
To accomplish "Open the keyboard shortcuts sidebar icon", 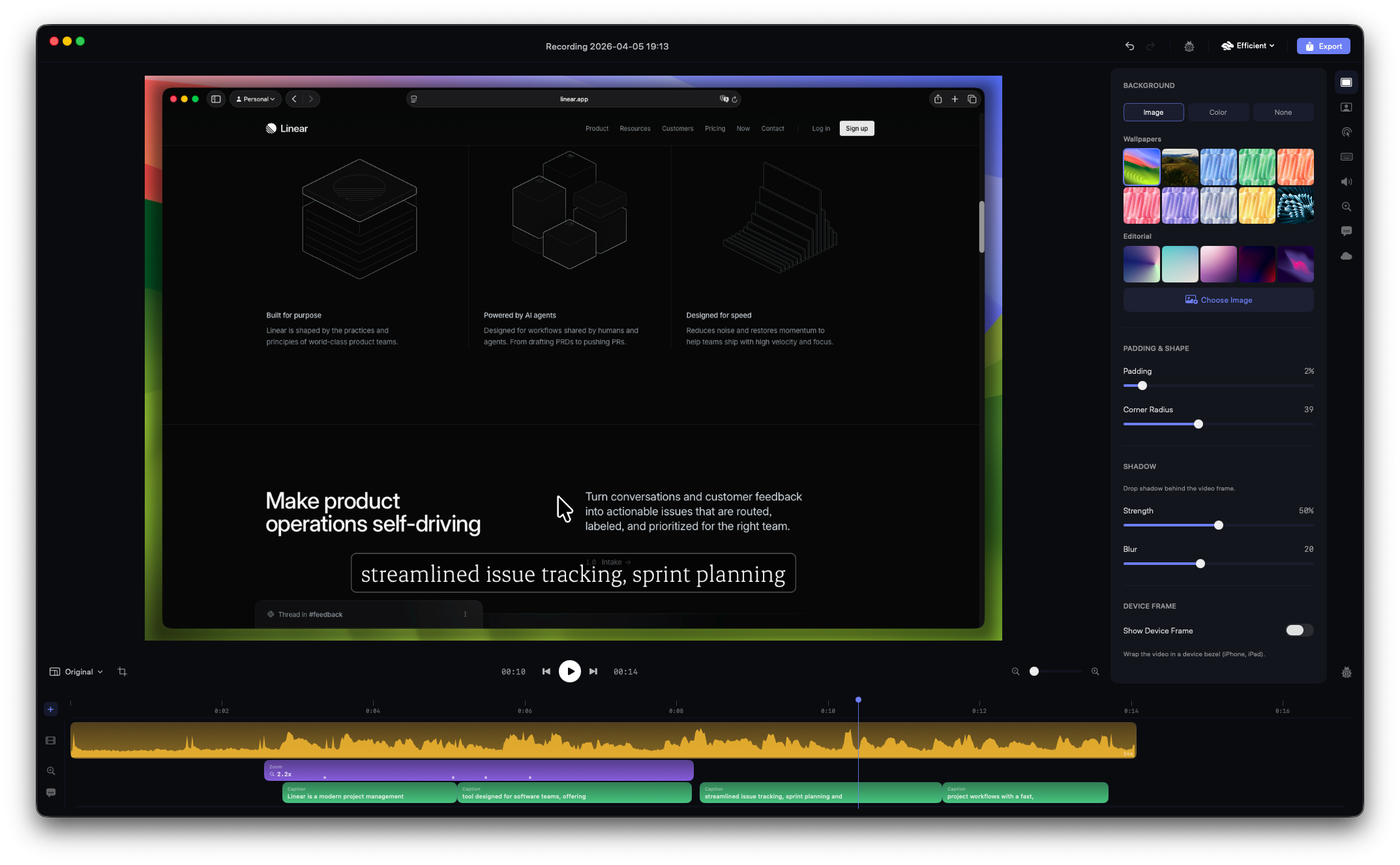I will tap(1346, 157).
